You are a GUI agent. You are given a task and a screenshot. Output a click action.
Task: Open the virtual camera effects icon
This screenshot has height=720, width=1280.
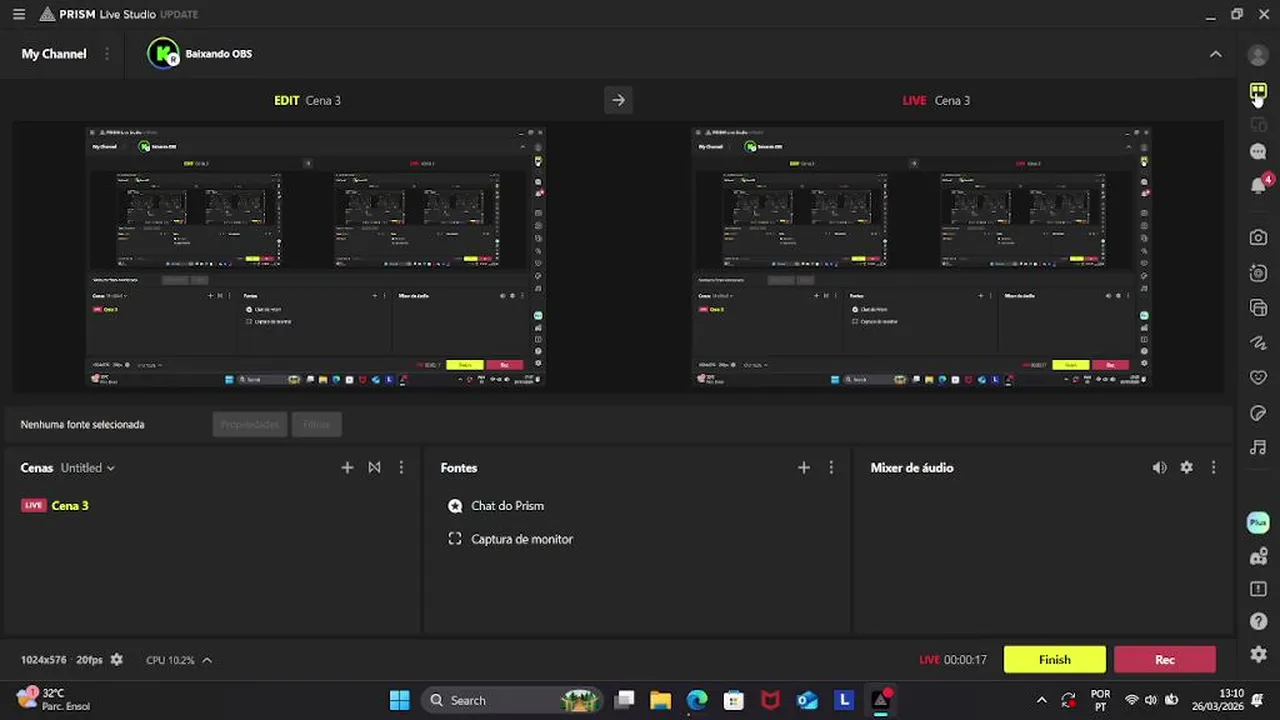[x=1258, y=273]
